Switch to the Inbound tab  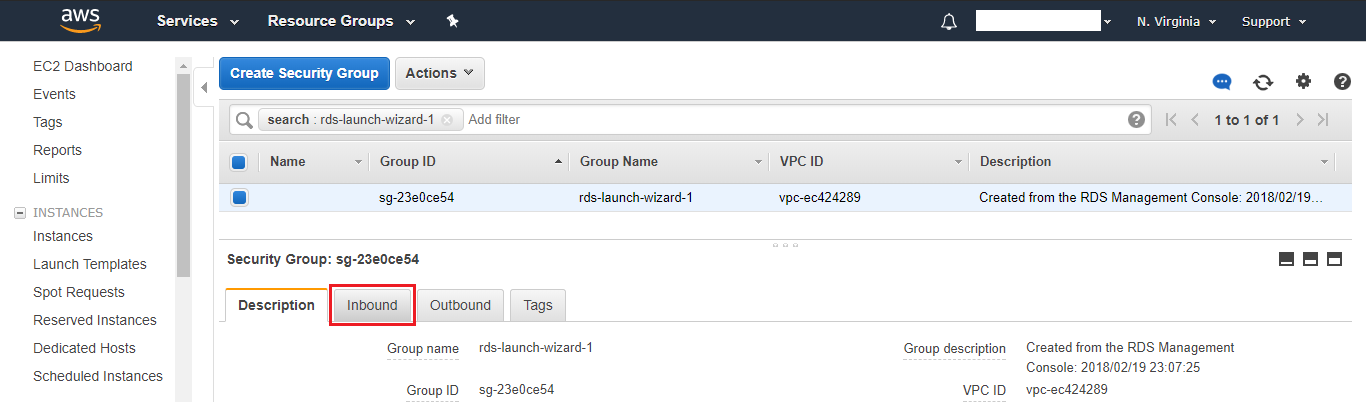click(372, 305)
